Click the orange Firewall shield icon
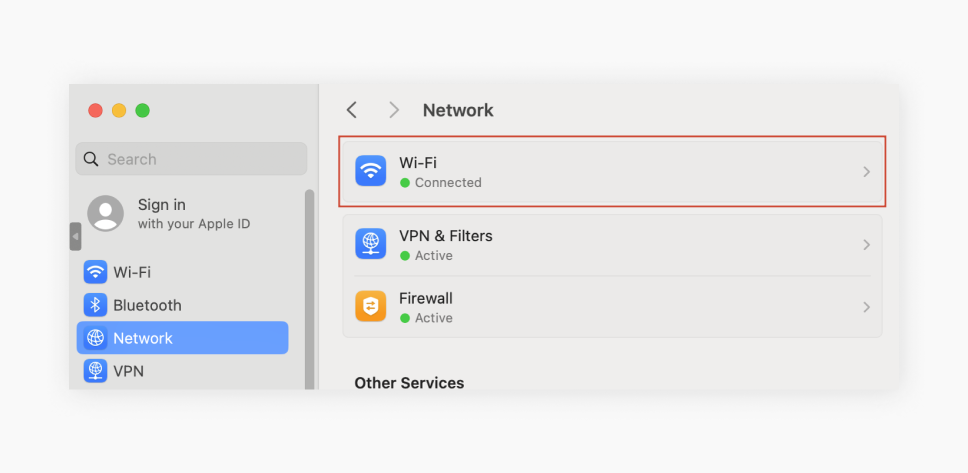The height and width of the screenshot is (473, 968). coord(370,306)
